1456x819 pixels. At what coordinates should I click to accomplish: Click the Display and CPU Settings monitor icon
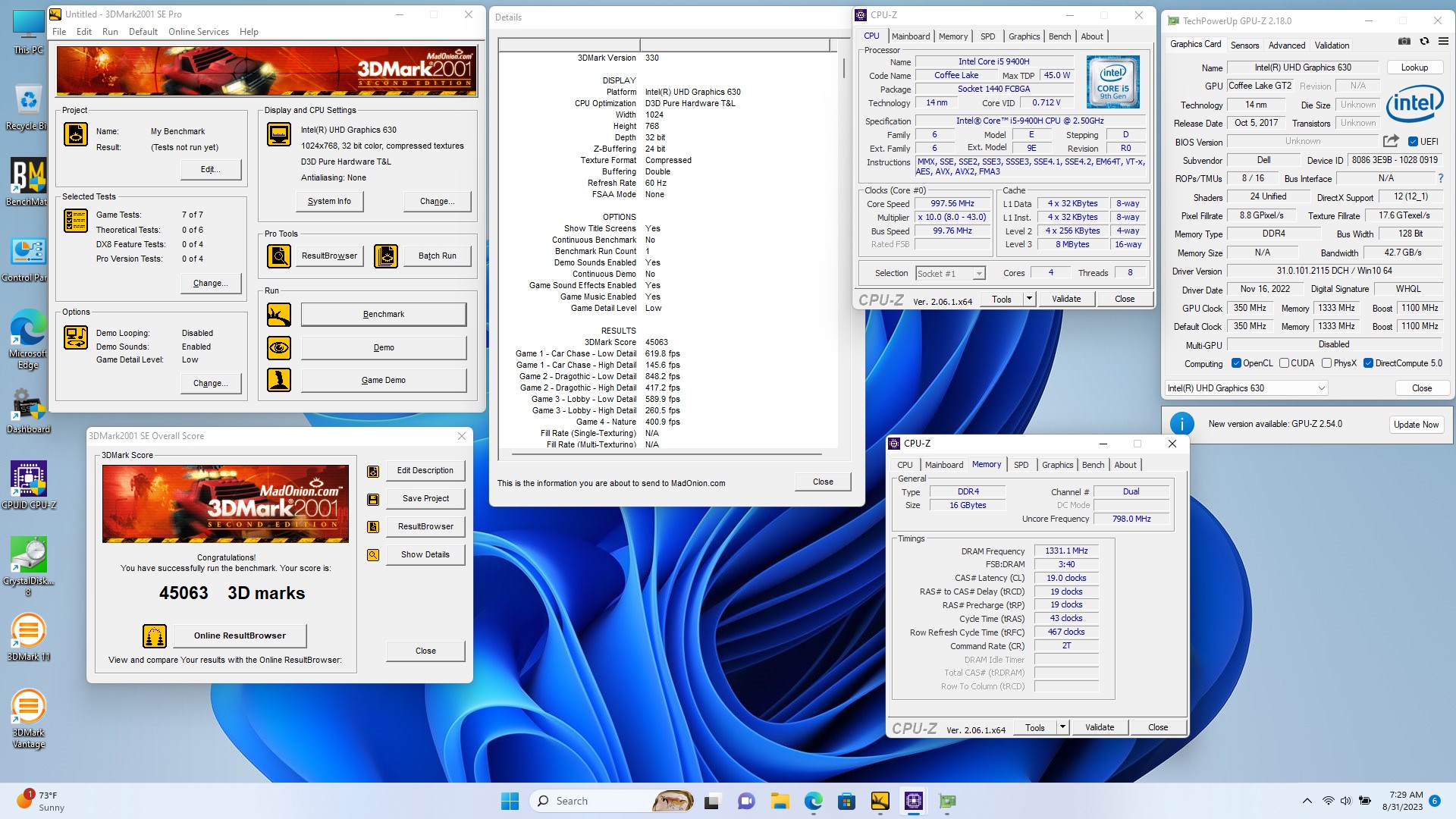(x=279, y=134)
